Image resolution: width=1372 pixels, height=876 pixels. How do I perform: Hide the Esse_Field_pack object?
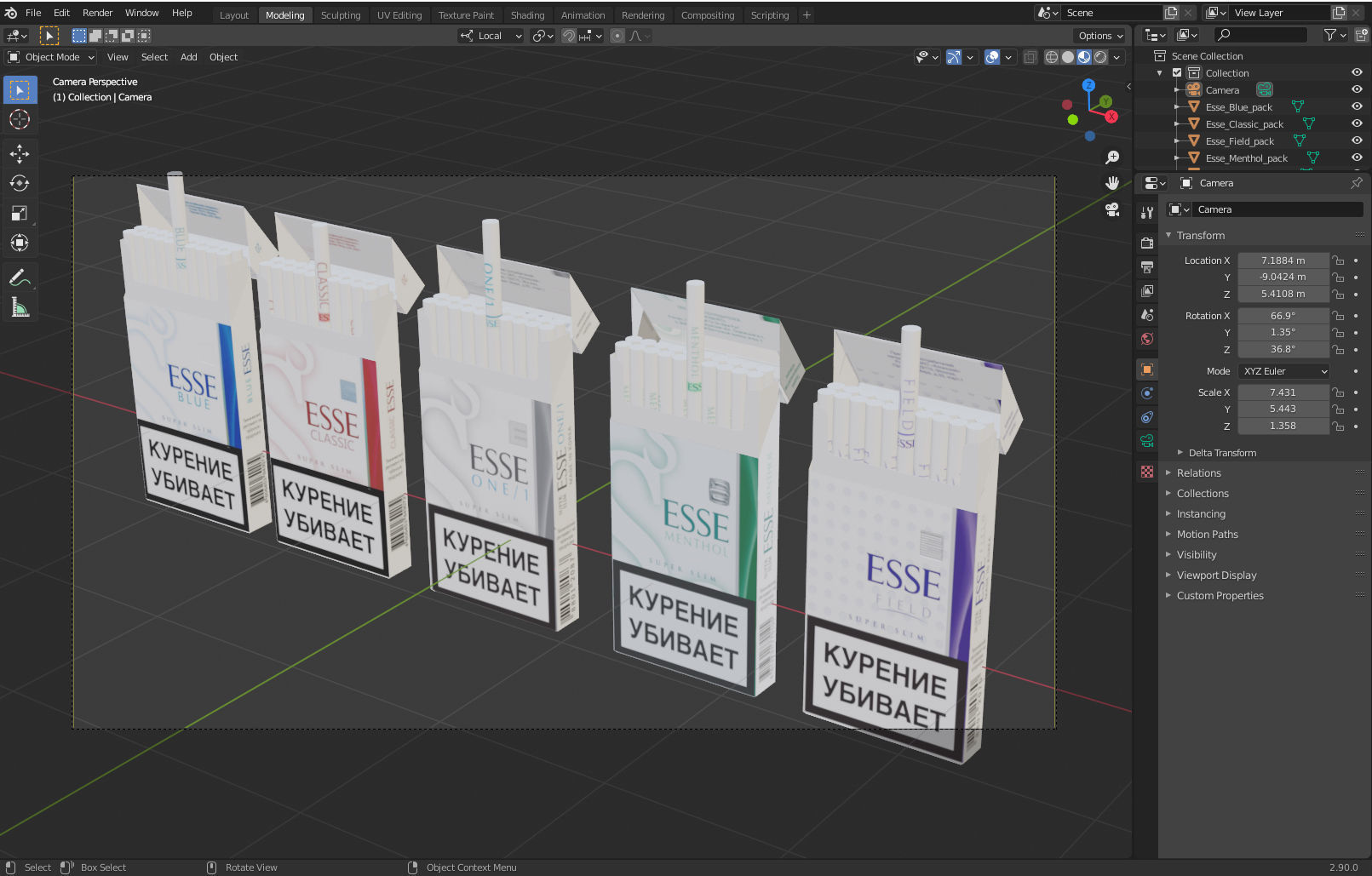(x=1357, y=140)
